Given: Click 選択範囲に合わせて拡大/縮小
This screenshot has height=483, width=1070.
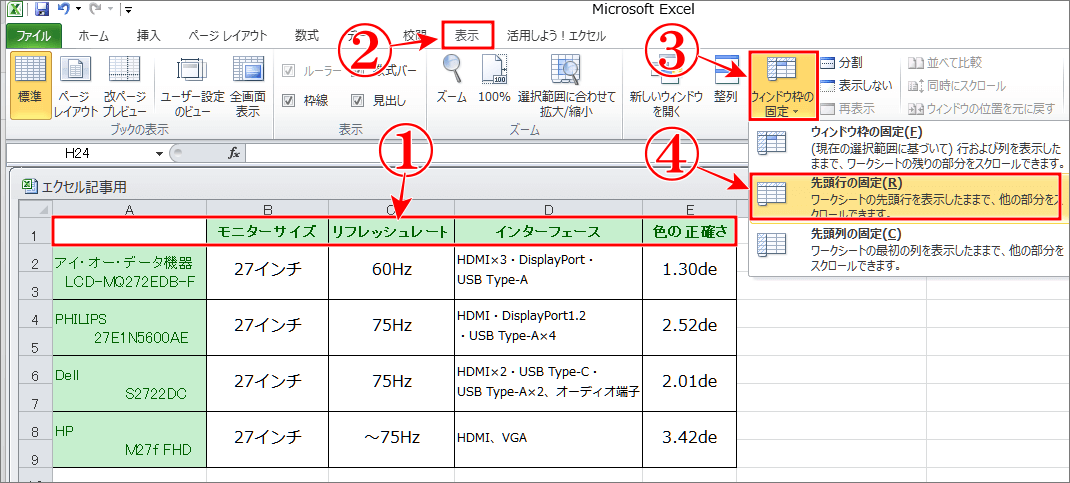Looking at the screenshot, I should (x=566, y=85).
